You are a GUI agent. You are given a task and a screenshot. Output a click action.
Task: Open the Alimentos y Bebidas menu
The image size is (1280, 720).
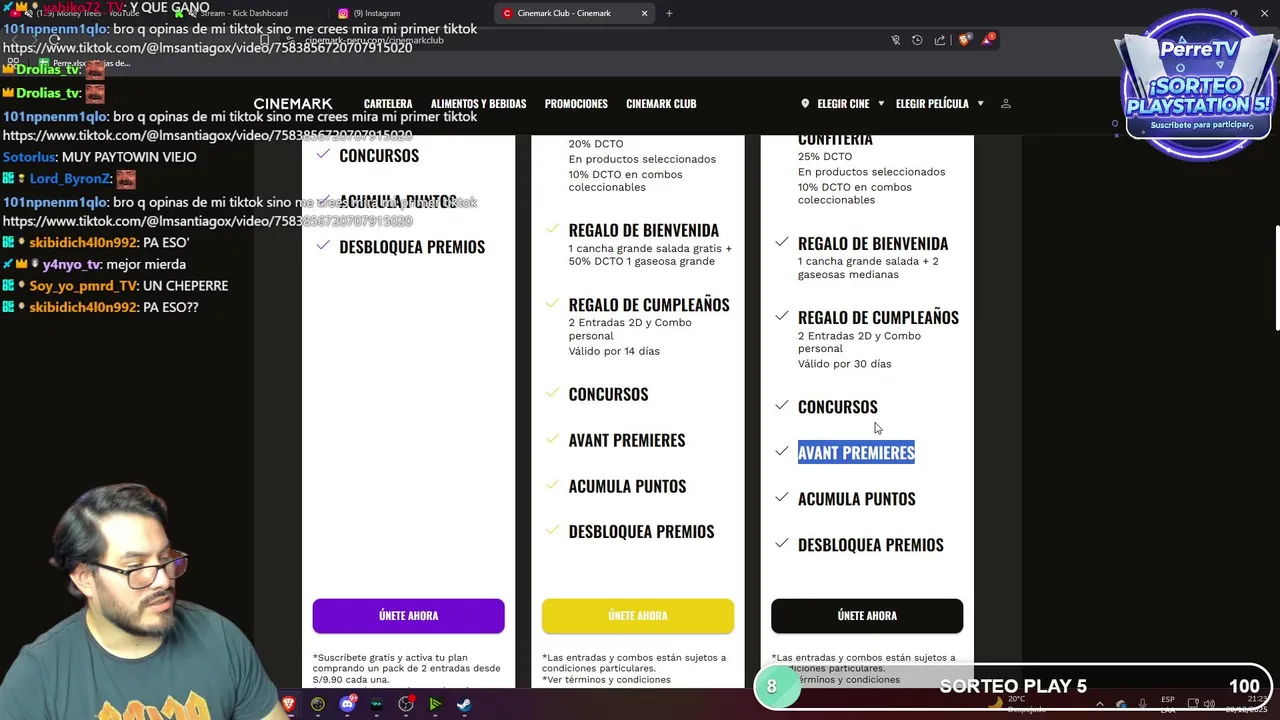tap(478, 104)
